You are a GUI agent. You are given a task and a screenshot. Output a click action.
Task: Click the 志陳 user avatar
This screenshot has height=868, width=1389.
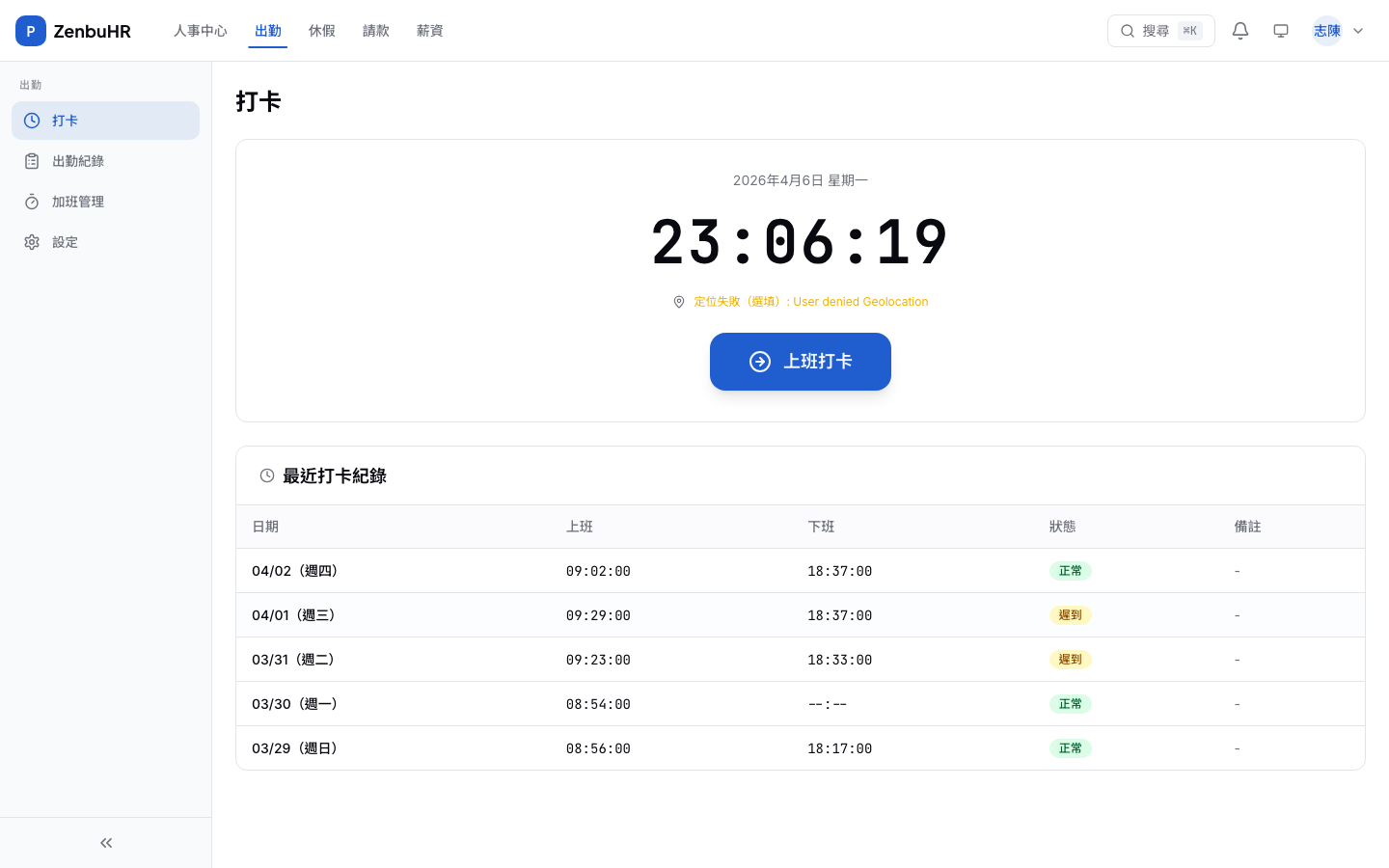pos(1327,31)
